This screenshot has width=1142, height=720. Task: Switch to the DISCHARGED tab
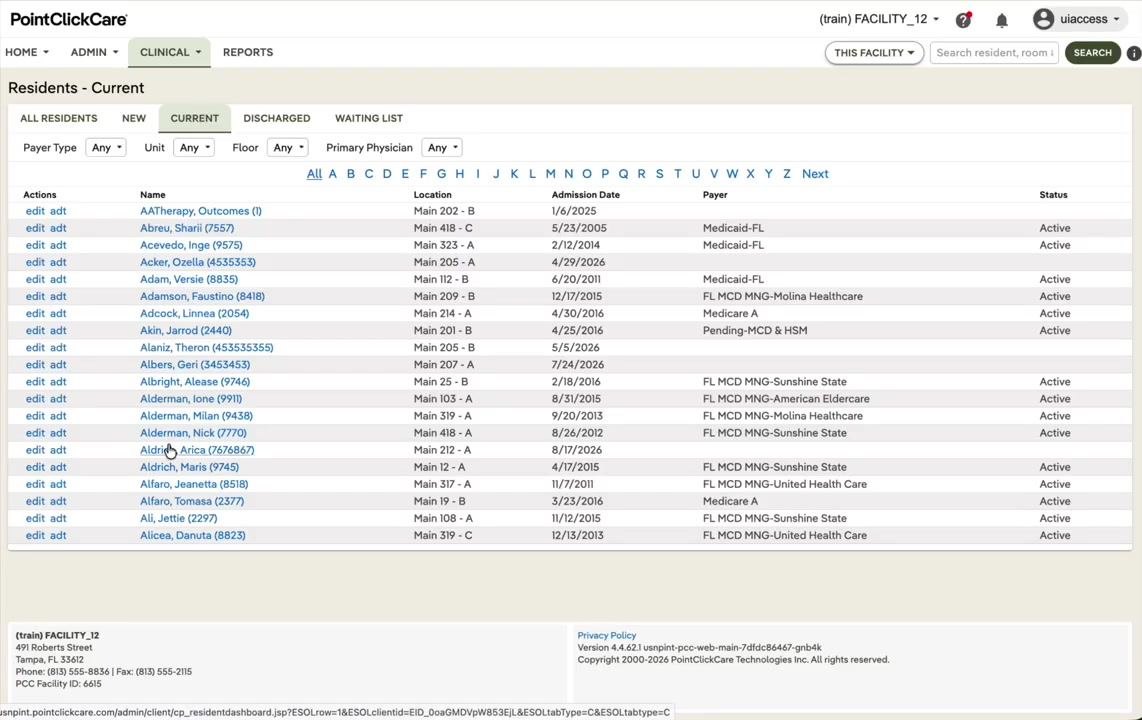click(277, 118)
